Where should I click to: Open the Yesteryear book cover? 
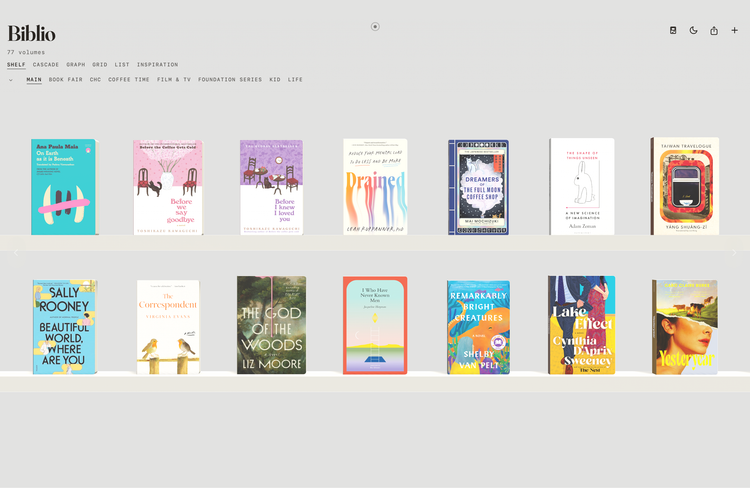684,327
